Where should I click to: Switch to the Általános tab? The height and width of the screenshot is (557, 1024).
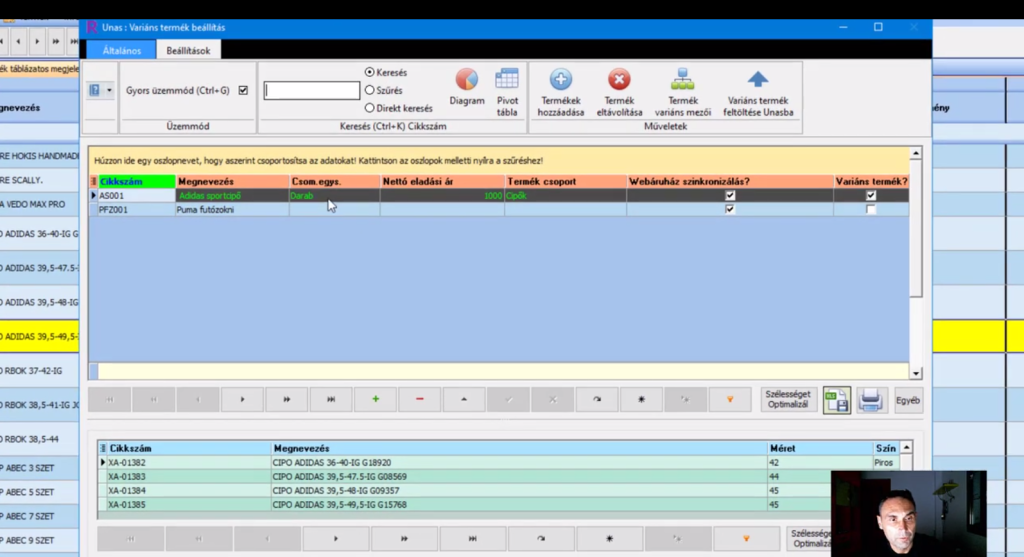121,50
